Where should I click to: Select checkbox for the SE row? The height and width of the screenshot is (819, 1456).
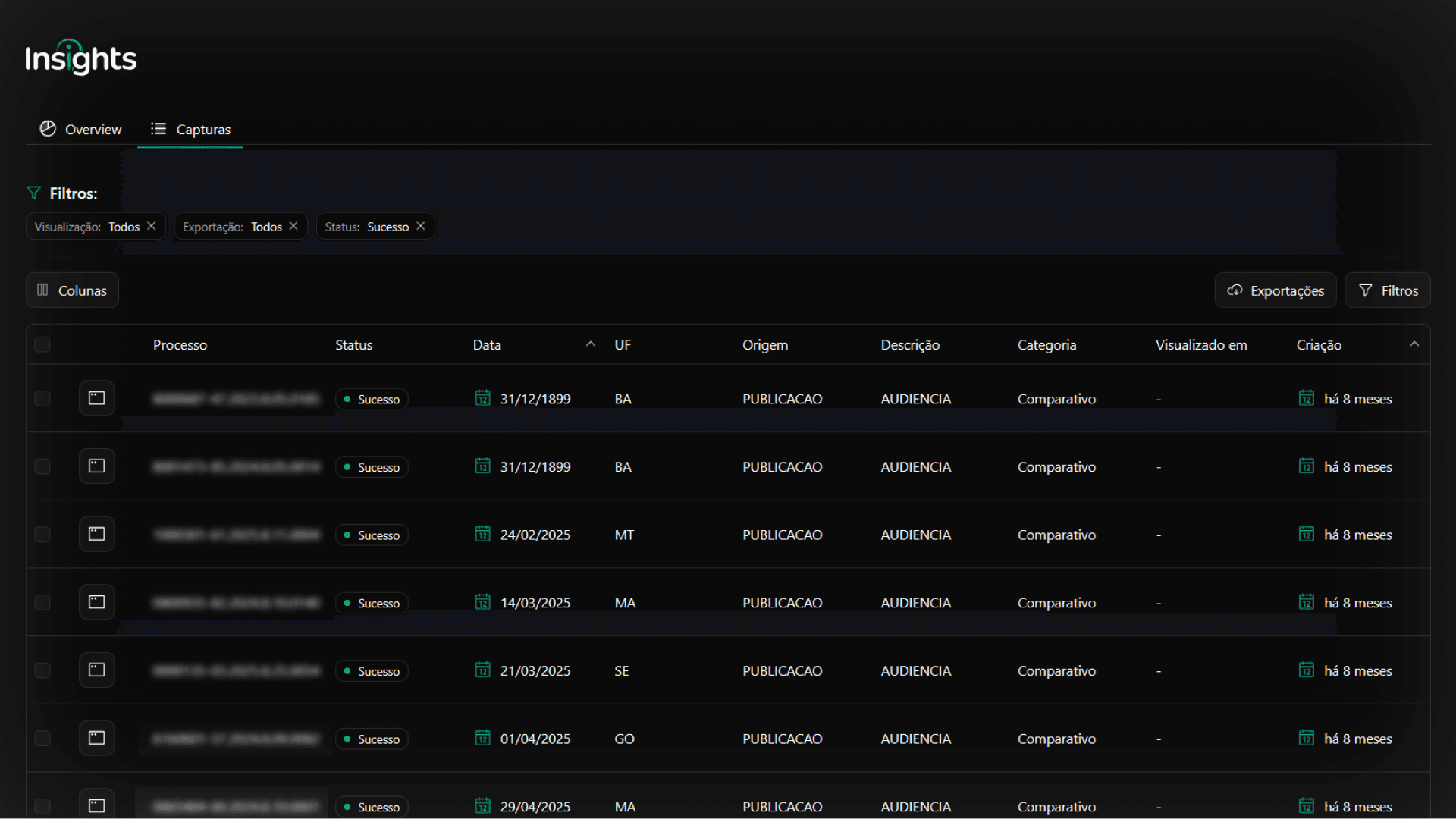[x=42, y=670]
